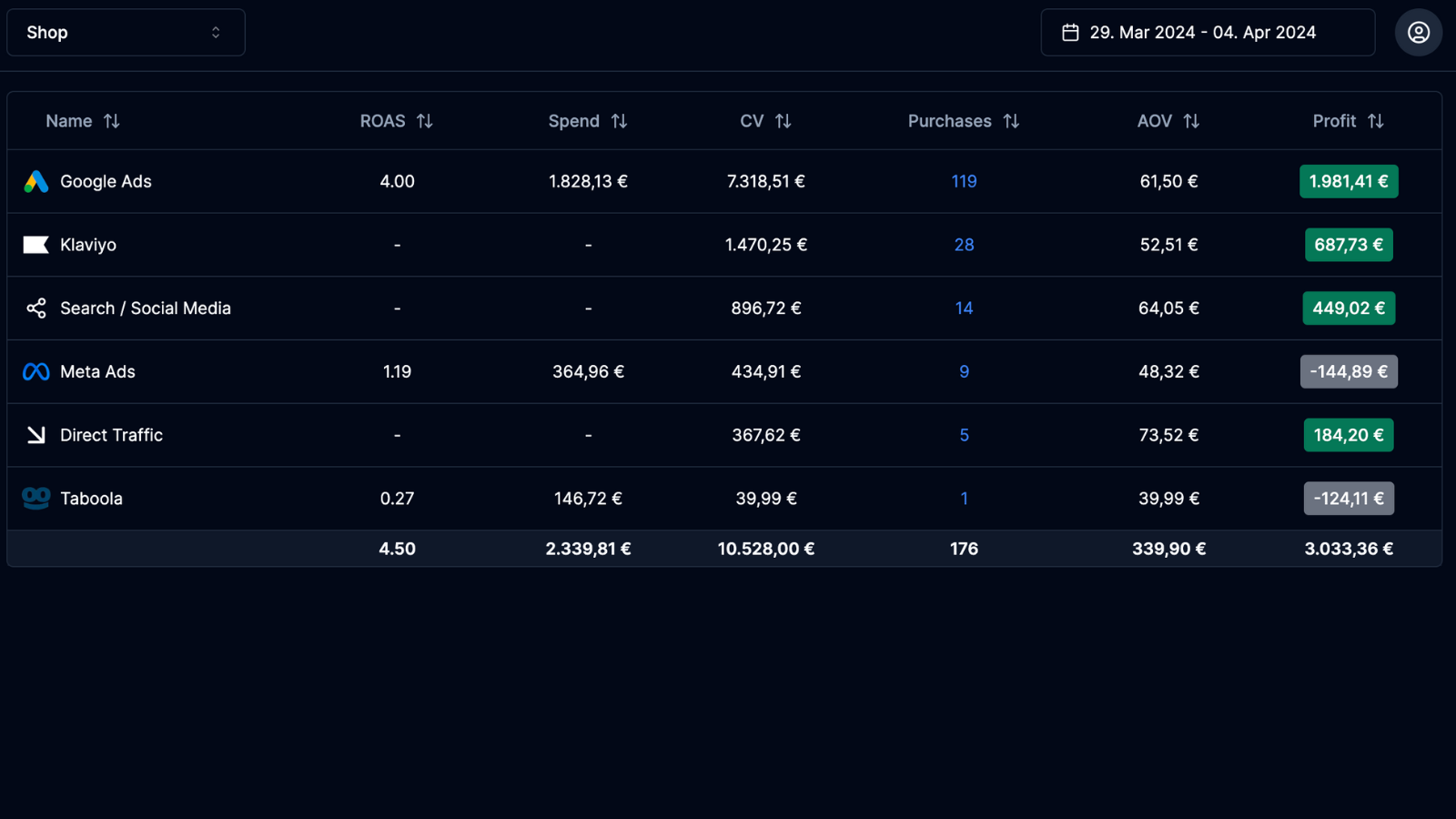This screenshot has width=1456, height=819.
Task: Click the AOV column header label
Action: (1154, 121)
